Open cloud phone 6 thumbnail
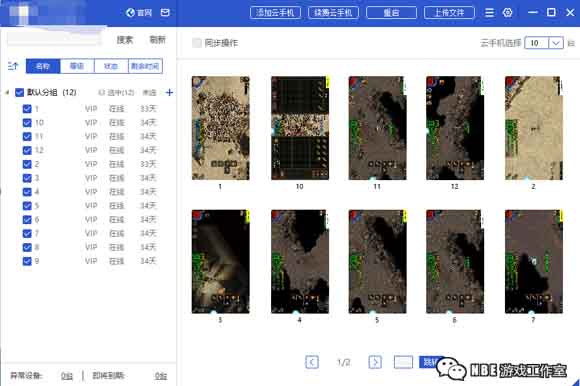The height and width of the screenshot is (386, 580). pyautogui.click(x=455, y=261)
